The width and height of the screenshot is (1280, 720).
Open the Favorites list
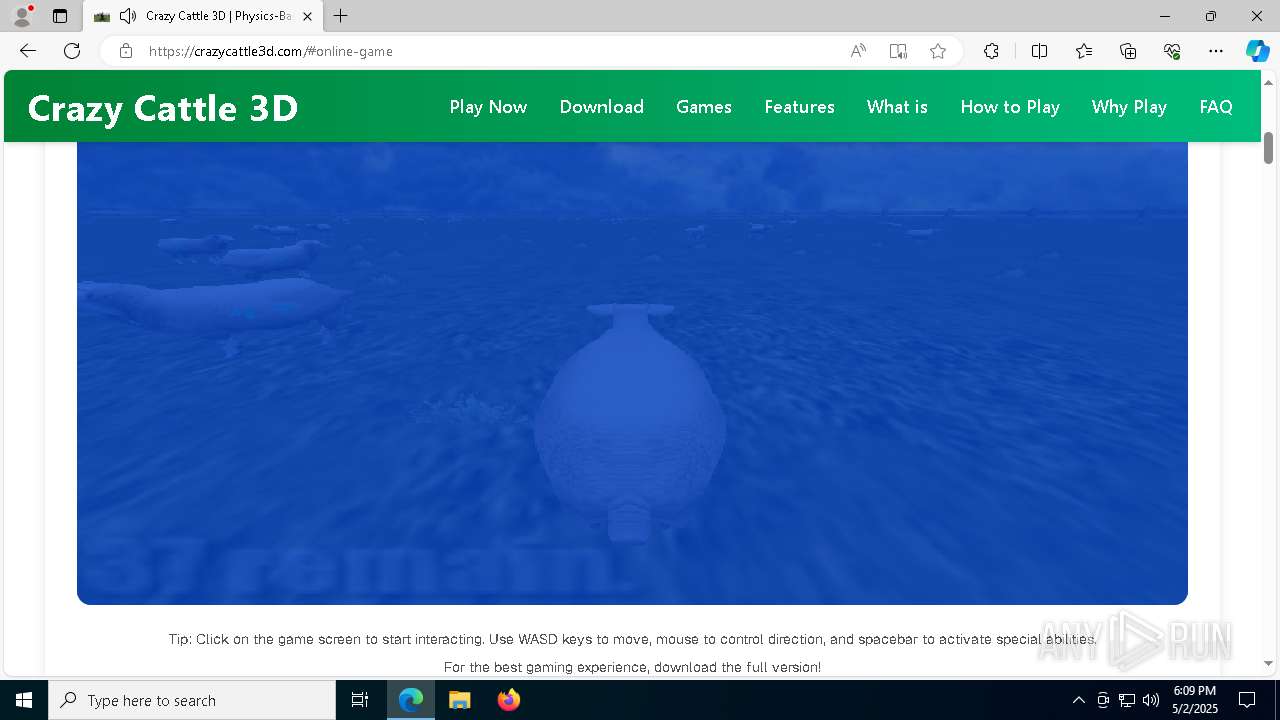1084,51
